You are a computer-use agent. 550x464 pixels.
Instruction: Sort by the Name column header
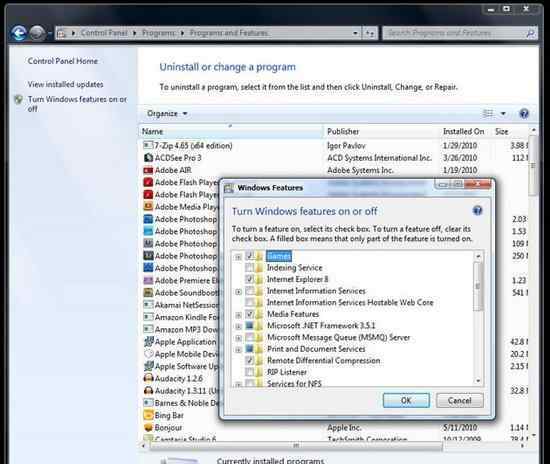tap(230, 132)
